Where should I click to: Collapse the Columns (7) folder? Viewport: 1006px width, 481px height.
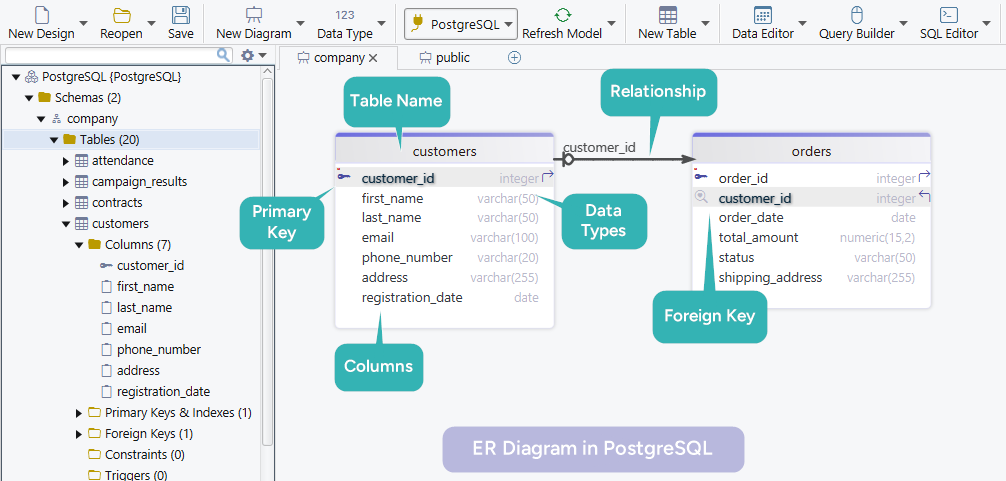tap(79, 245)
